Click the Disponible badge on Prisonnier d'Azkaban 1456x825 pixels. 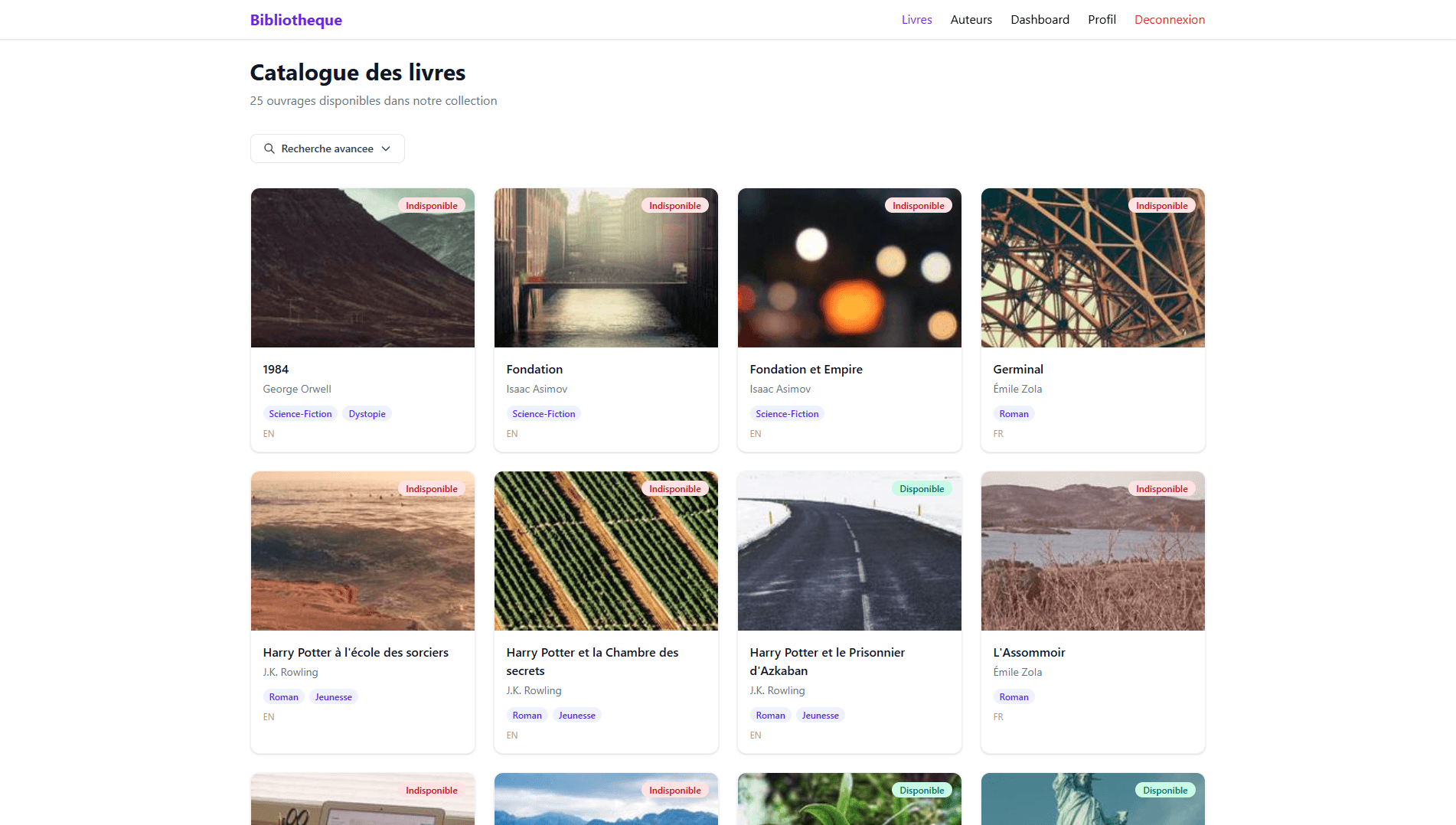click(922, 488)
